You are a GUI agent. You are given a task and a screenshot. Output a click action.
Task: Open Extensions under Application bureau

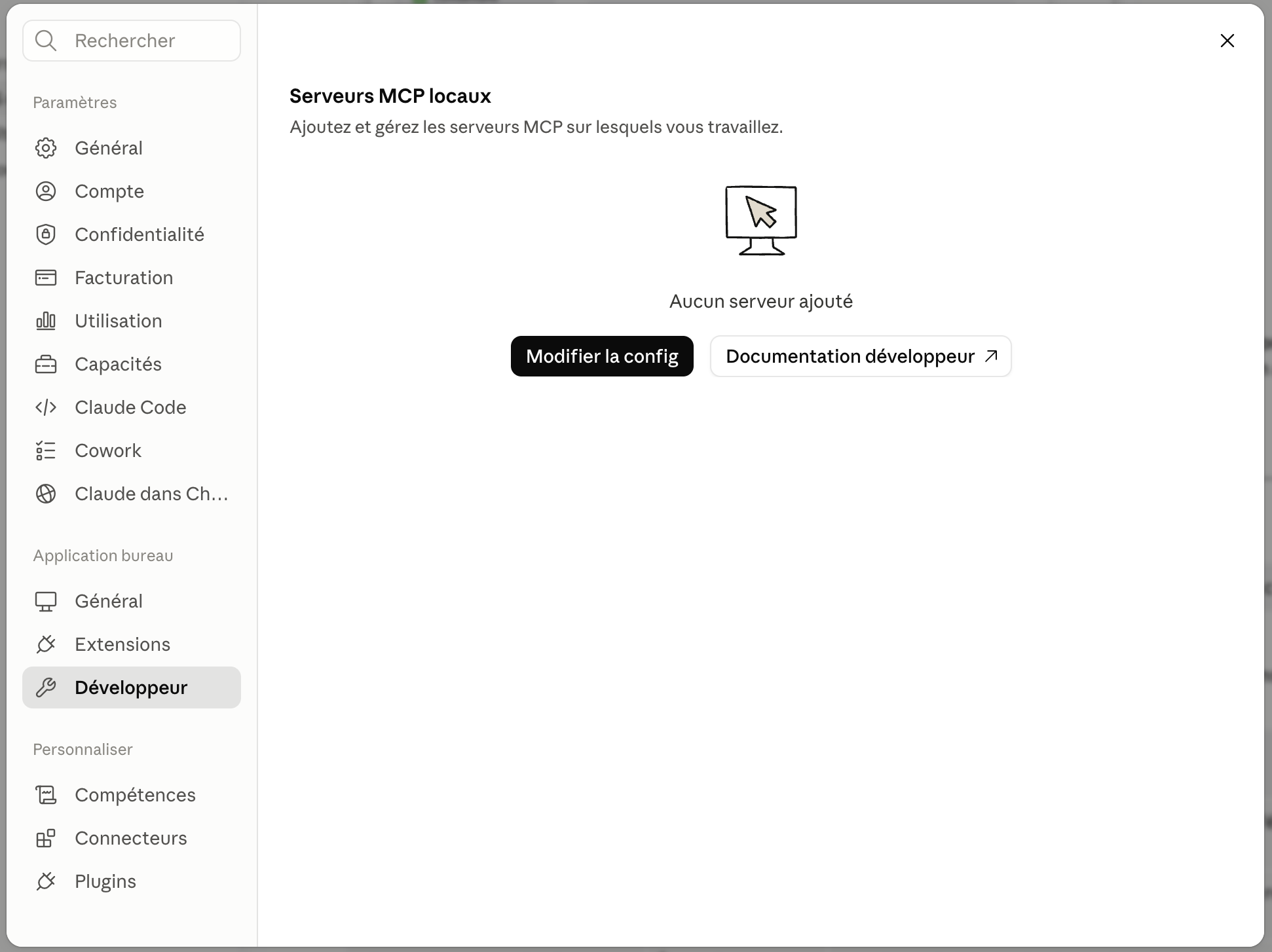(x=132, y=644)
